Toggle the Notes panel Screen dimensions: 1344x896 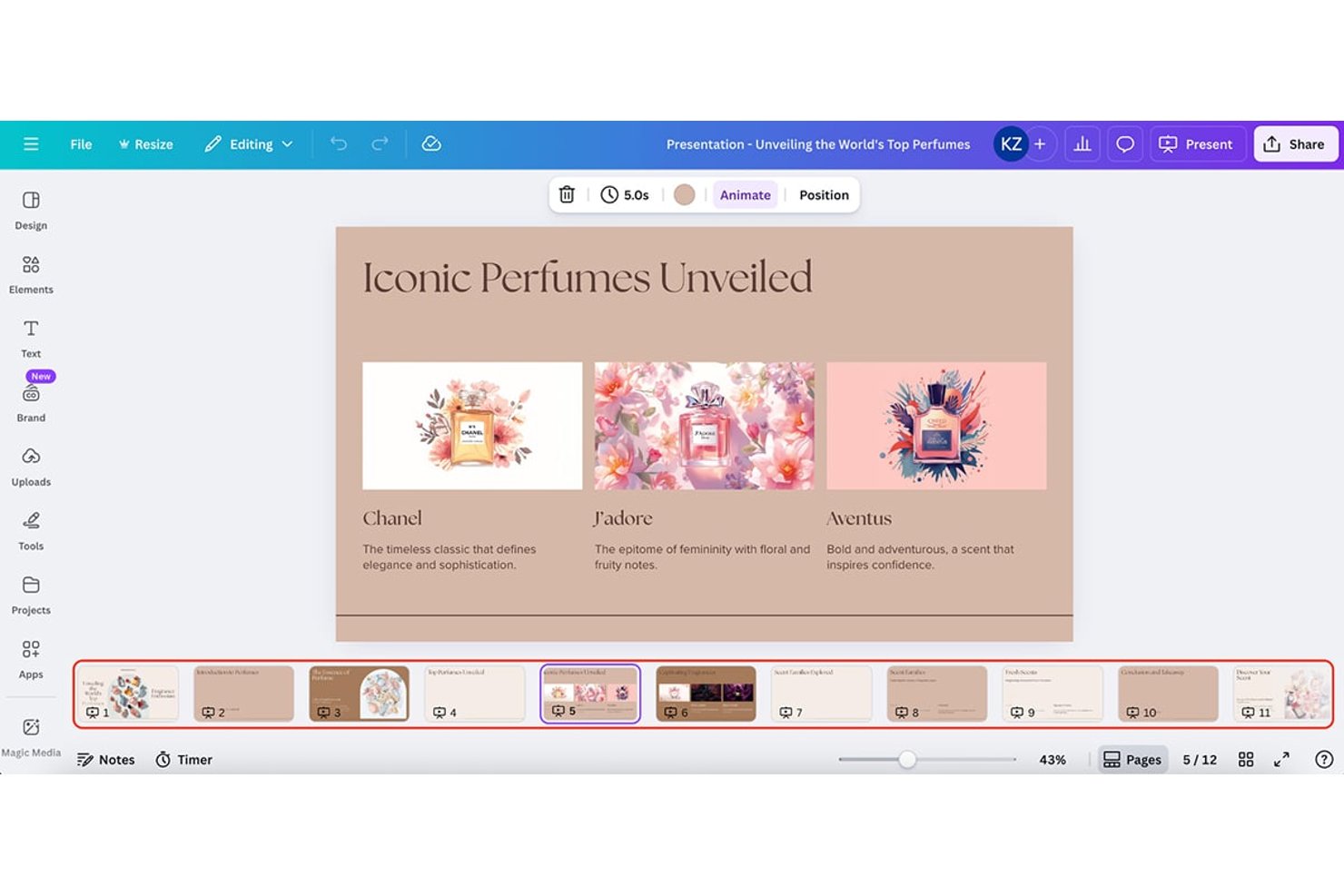tap(105, 760)
